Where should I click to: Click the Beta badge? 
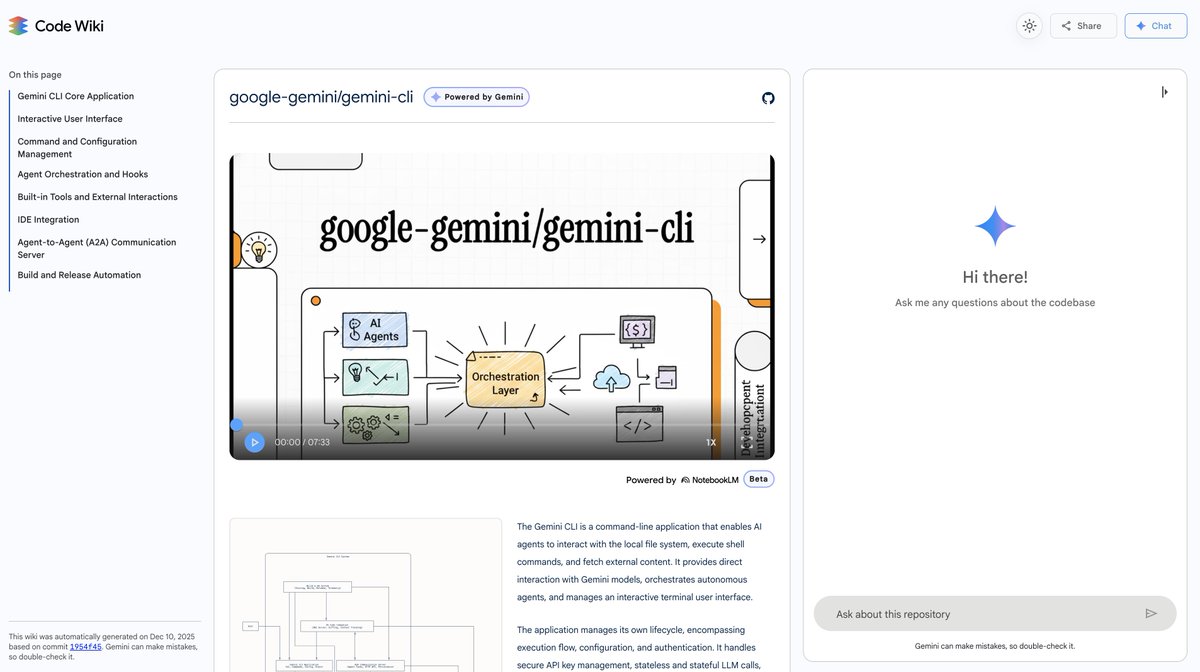pos(759,479)
